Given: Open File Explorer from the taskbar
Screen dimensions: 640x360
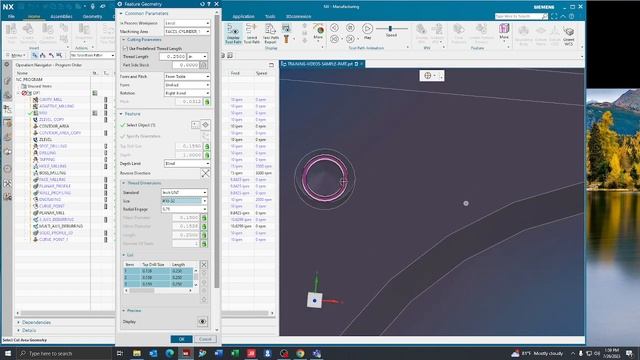Looking at the screenshot, I should pos(137,353).
